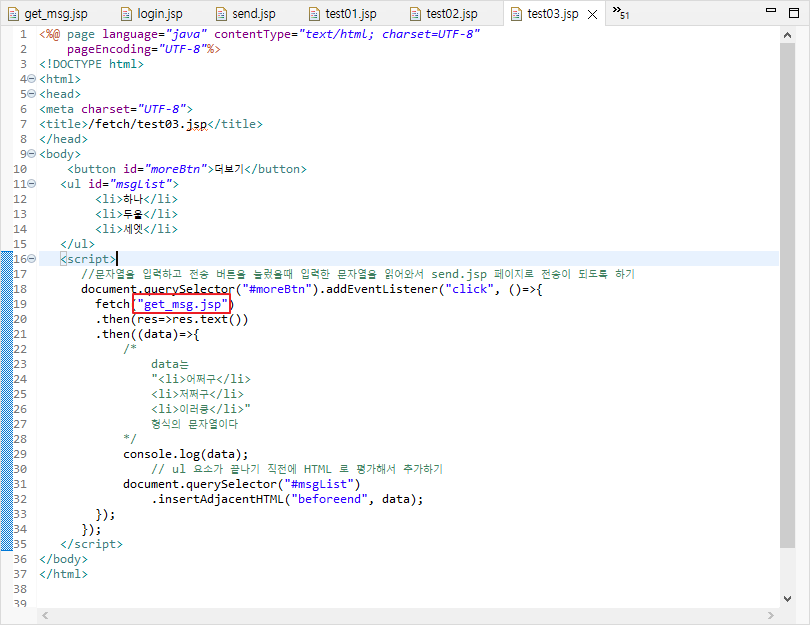Viewport: 810px width, 625px height.
Task: Click the meta charset tag on line 6
Action: pos(116,110)
